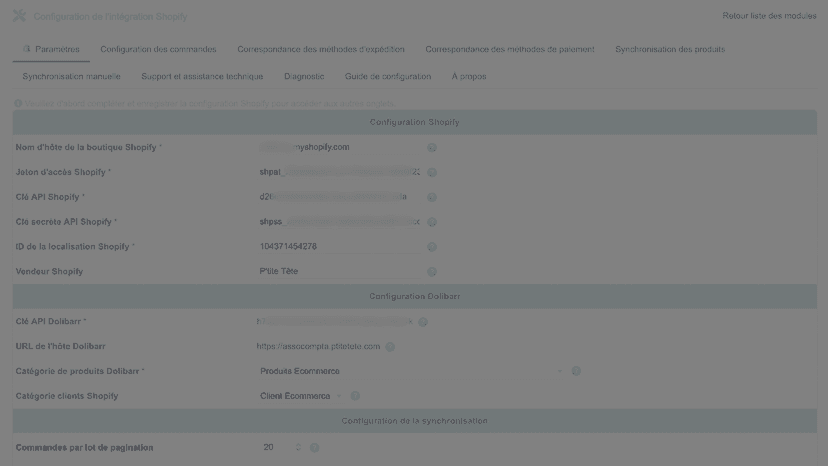The width and height of the screenshot is (828, 466).
Task: Open the Guide de configuration tab
Action: click(388, 77)
